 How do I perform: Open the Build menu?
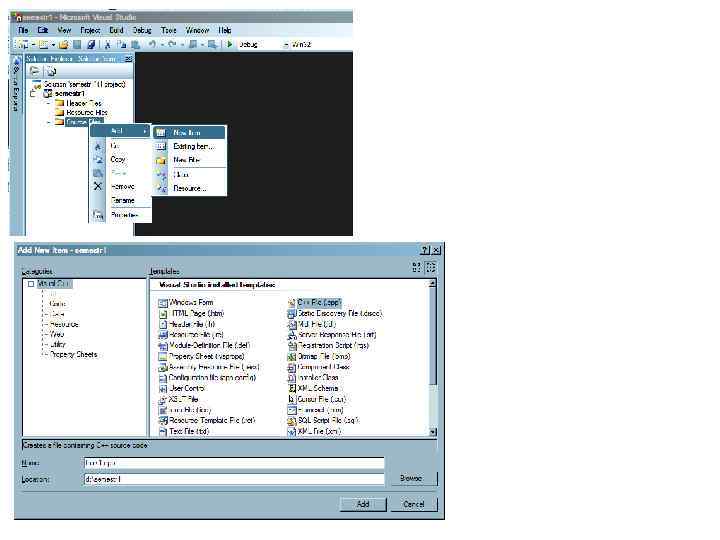click(x=116, y=30)
